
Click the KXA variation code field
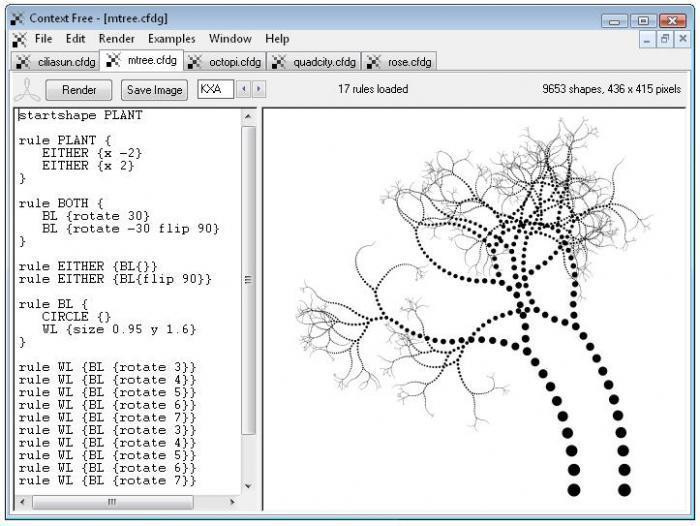216,89
